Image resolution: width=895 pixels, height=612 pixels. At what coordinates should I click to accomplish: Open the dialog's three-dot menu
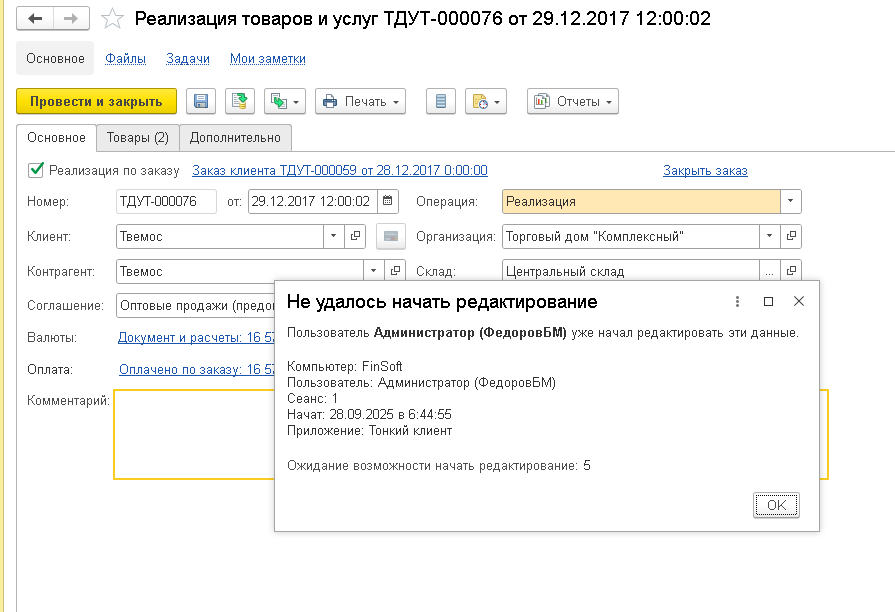(737, 301)
